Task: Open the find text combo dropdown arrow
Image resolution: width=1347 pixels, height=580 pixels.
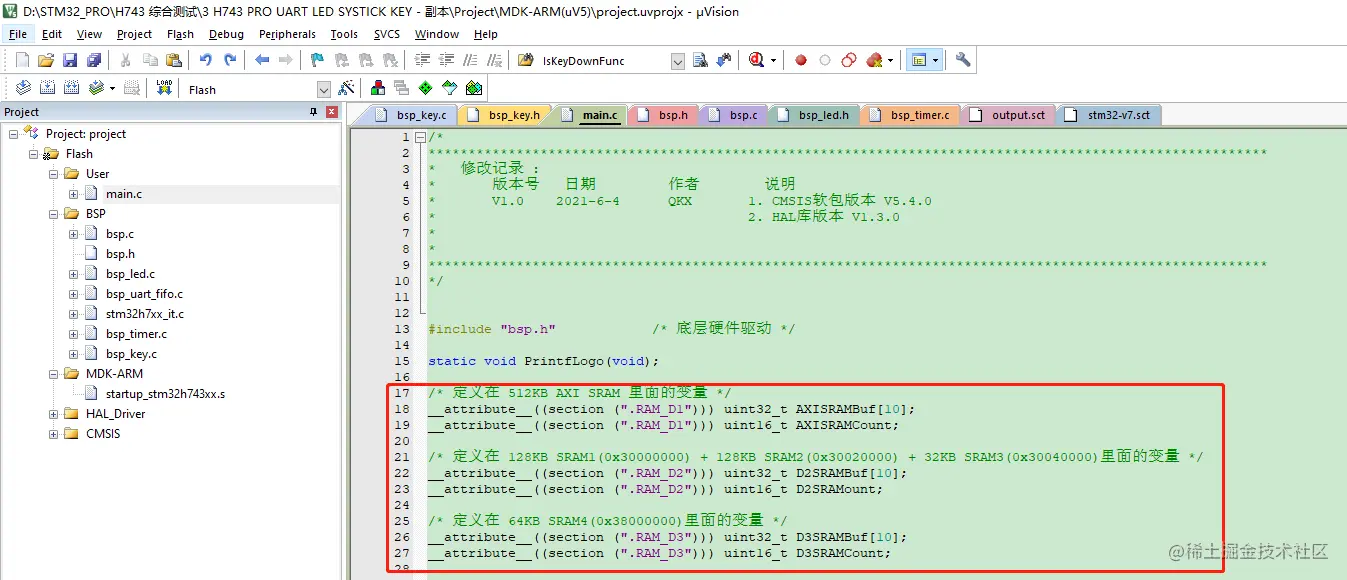Action: [678, 61]
